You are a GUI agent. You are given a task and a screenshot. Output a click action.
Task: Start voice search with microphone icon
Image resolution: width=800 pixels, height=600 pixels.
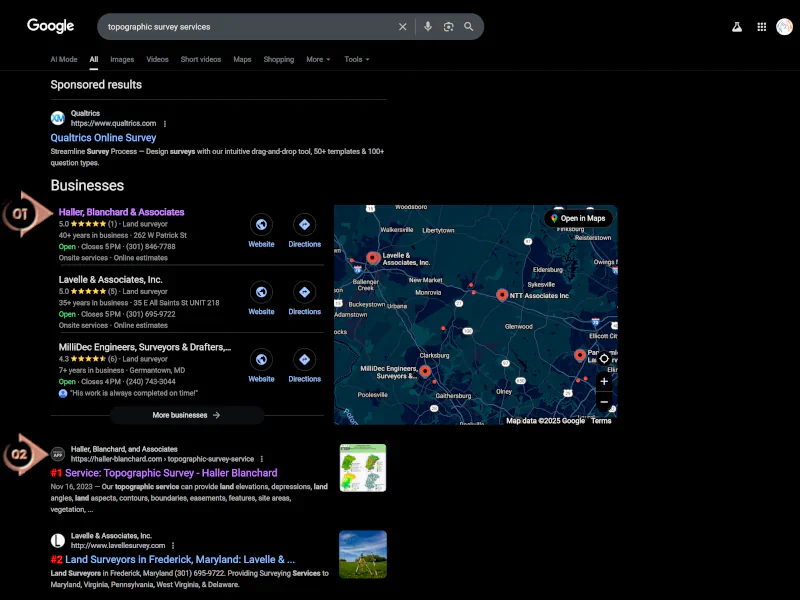pyautogui.click(x=428, y=27)
